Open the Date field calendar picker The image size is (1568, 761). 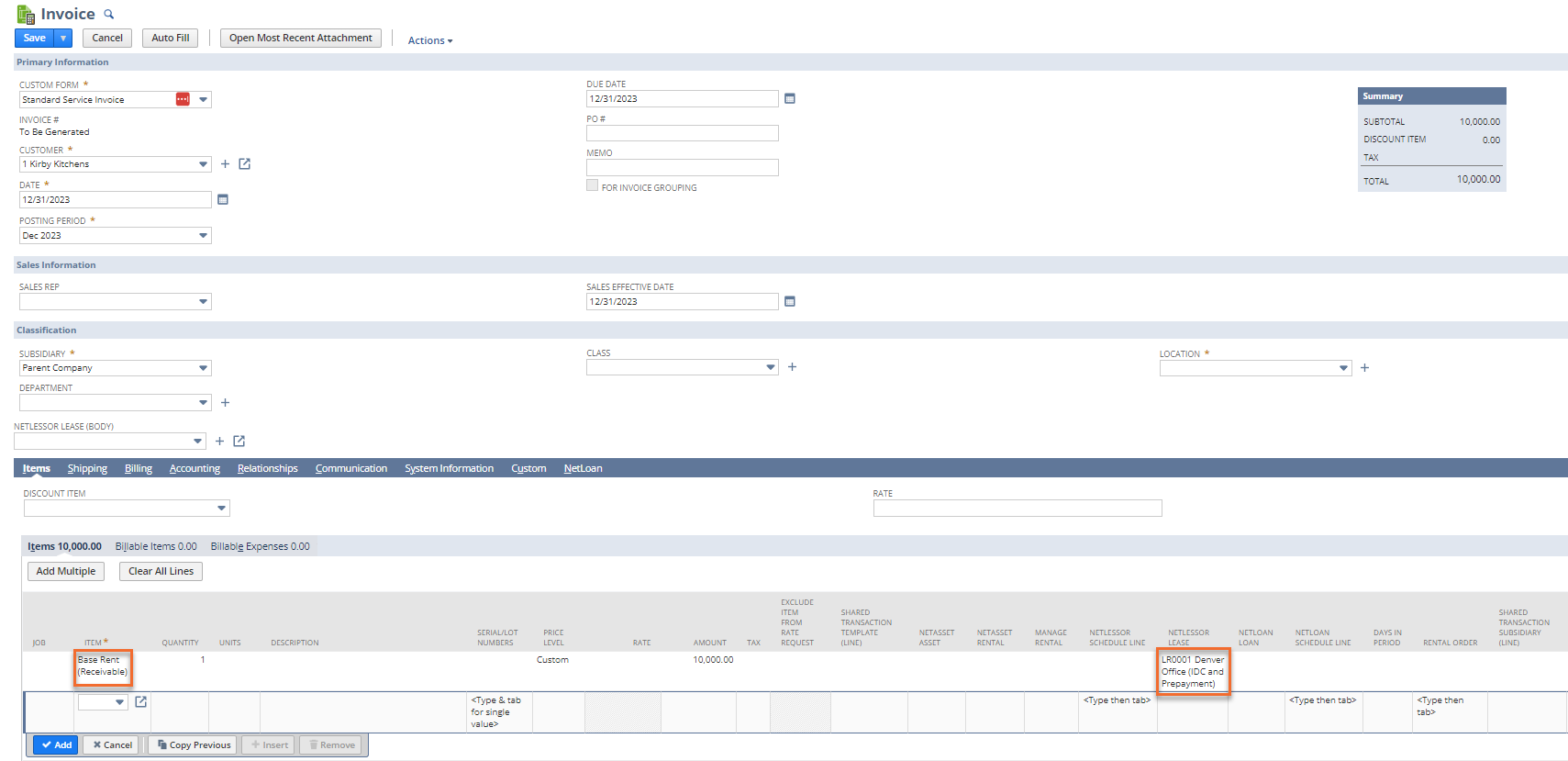tap(222, 200)
